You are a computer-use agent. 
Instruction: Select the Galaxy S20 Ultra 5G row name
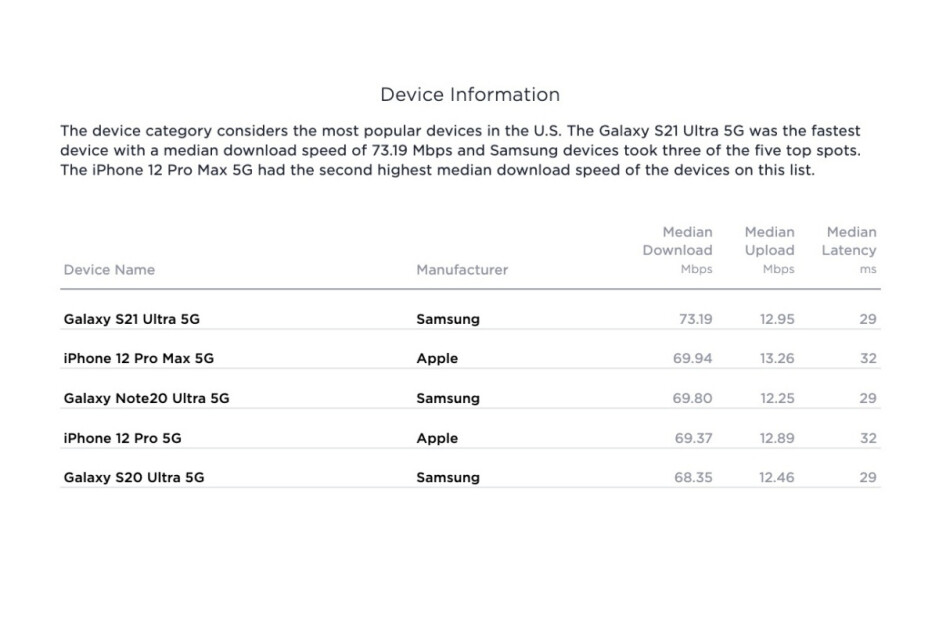click(x=134, y=478)
